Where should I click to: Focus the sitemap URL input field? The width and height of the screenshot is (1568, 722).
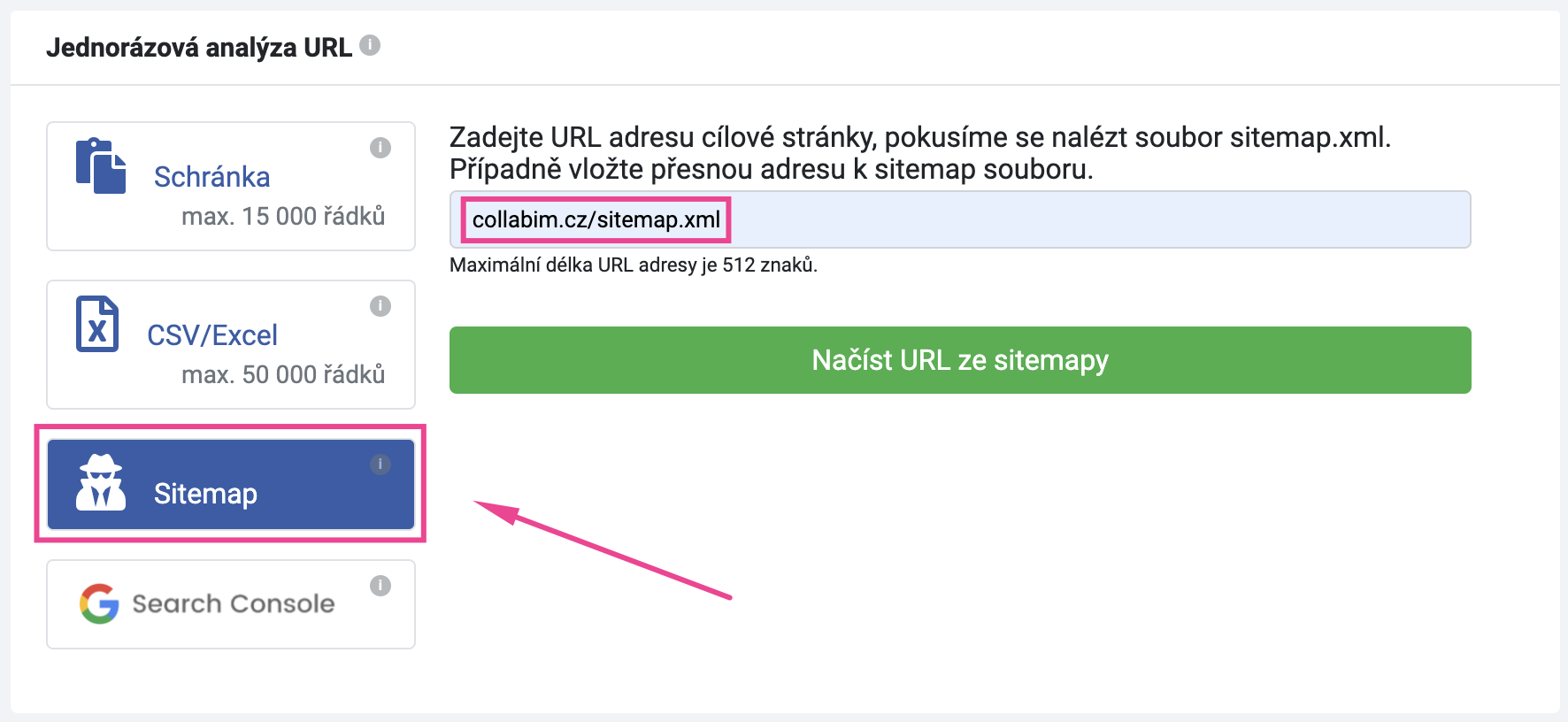[x=960, y=219]
